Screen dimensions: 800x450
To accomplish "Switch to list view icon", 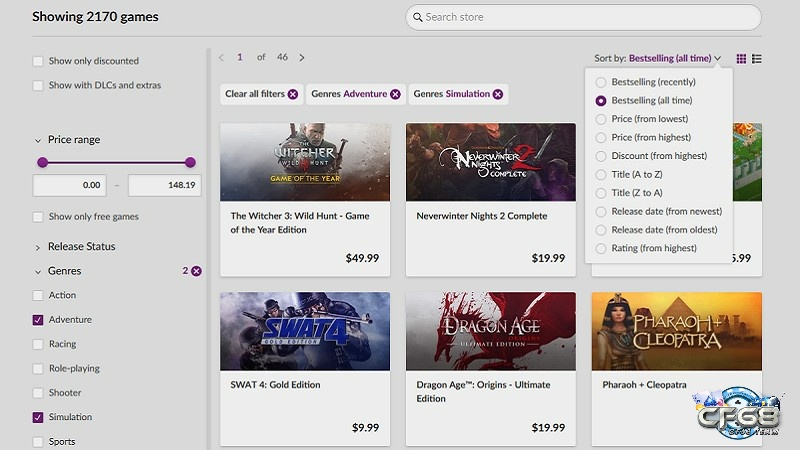I will click(x=757, y=59).
